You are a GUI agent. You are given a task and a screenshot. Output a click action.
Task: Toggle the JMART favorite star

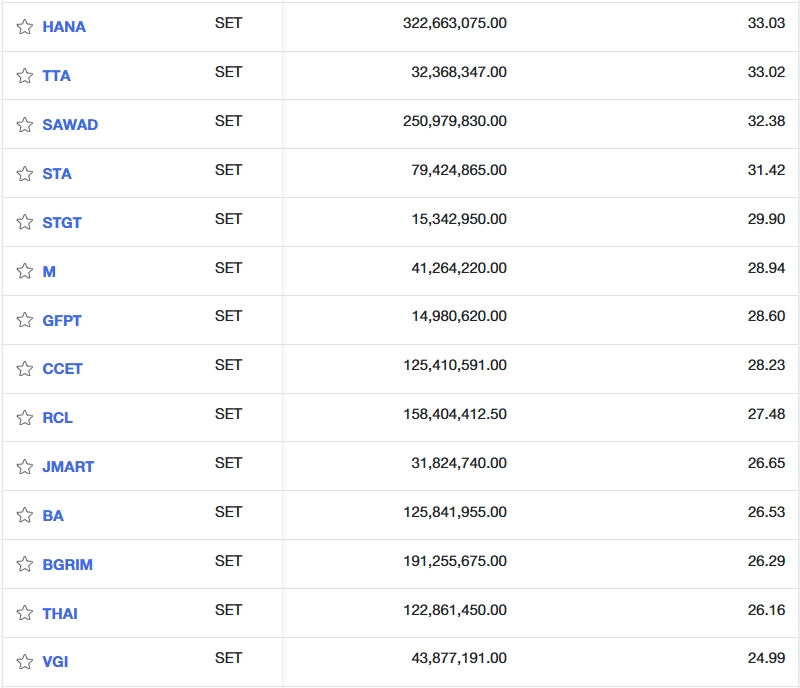[x=25, y=467]
